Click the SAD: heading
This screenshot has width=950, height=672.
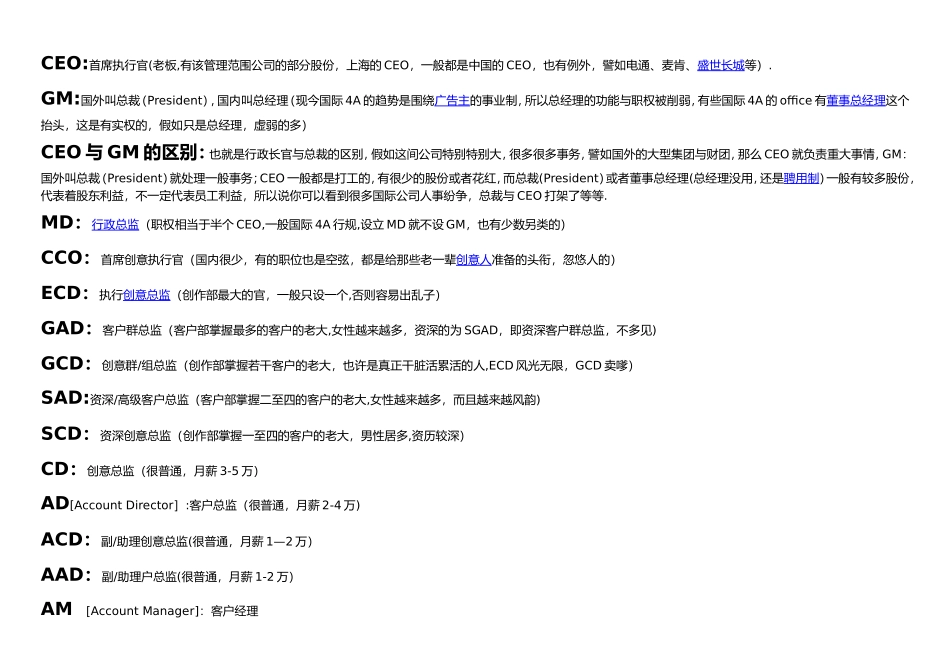(65, 398)
